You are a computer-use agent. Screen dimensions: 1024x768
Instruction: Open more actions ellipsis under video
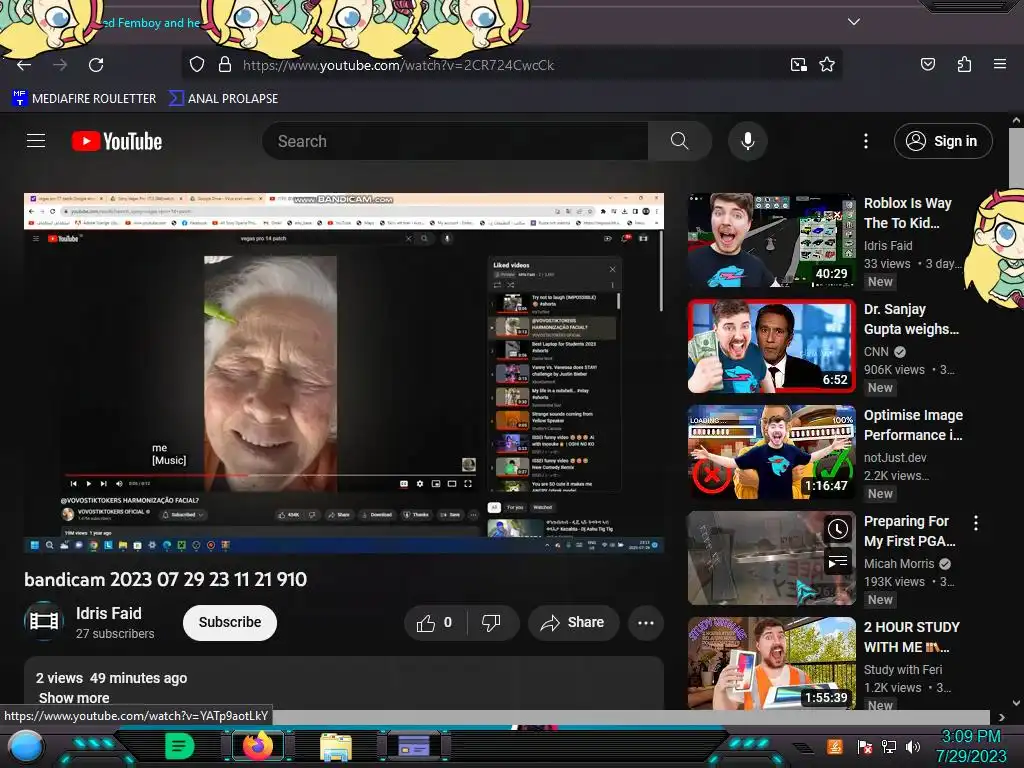[x=646, y=623]
